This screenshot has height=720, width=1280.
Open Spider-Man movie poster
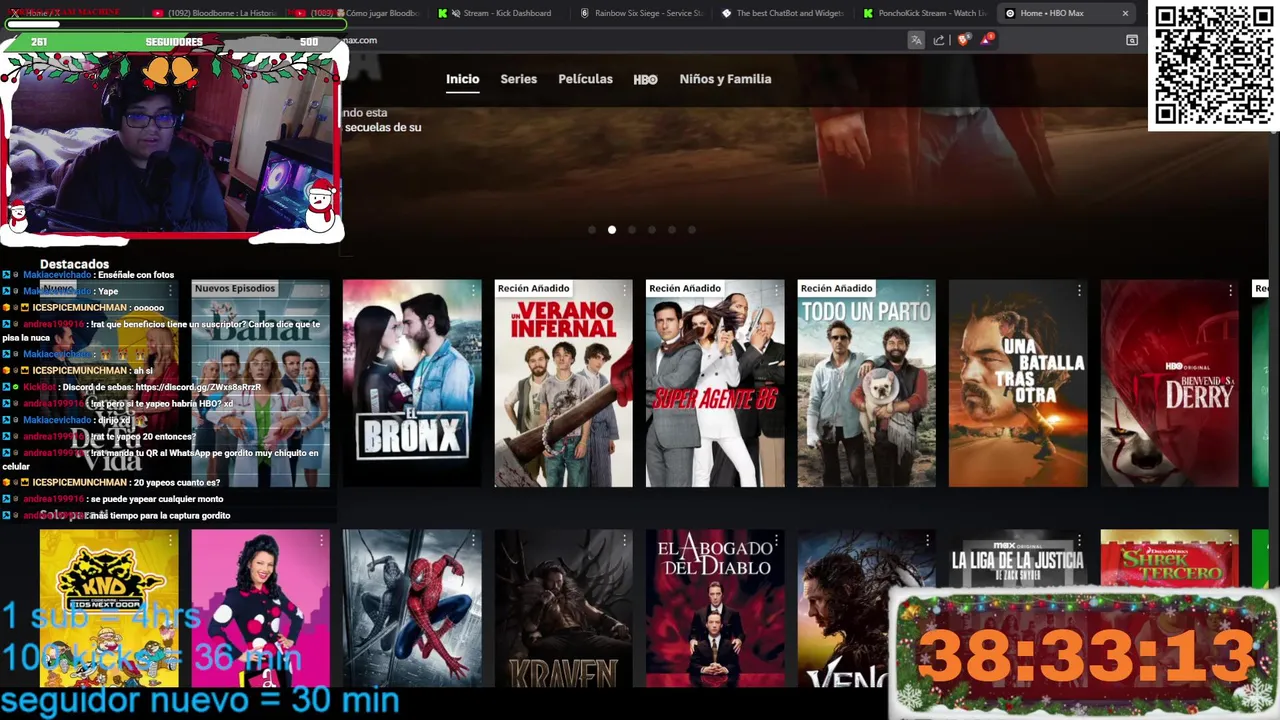(412, 608)
